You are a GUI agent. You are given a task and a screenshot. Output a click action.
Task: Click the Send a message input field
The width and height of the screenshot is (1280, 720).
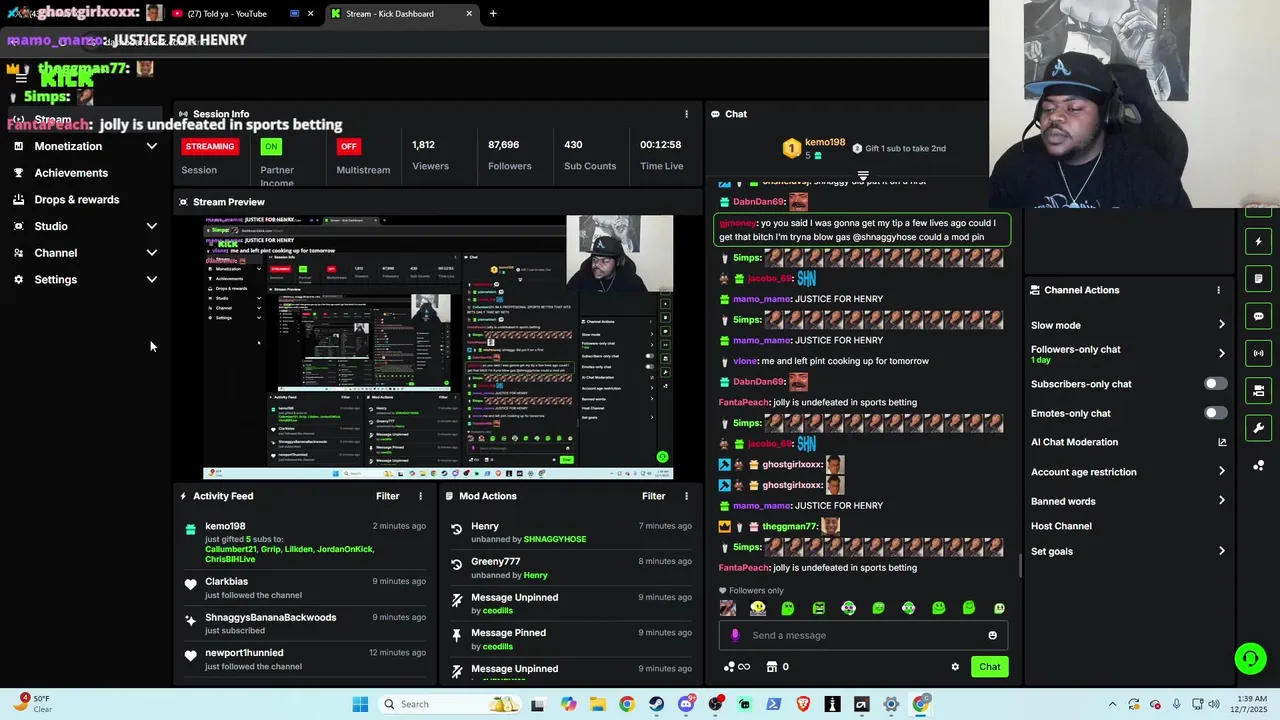click(865, 635)
